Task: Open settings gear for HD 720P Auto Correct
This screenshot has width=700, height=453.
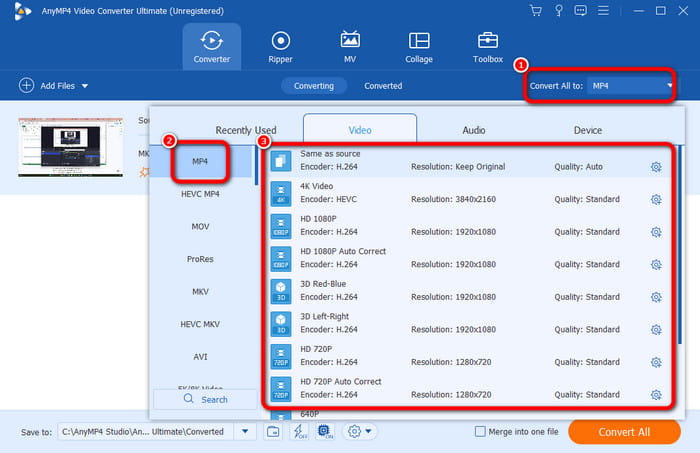Action: (x=656, y=395)
